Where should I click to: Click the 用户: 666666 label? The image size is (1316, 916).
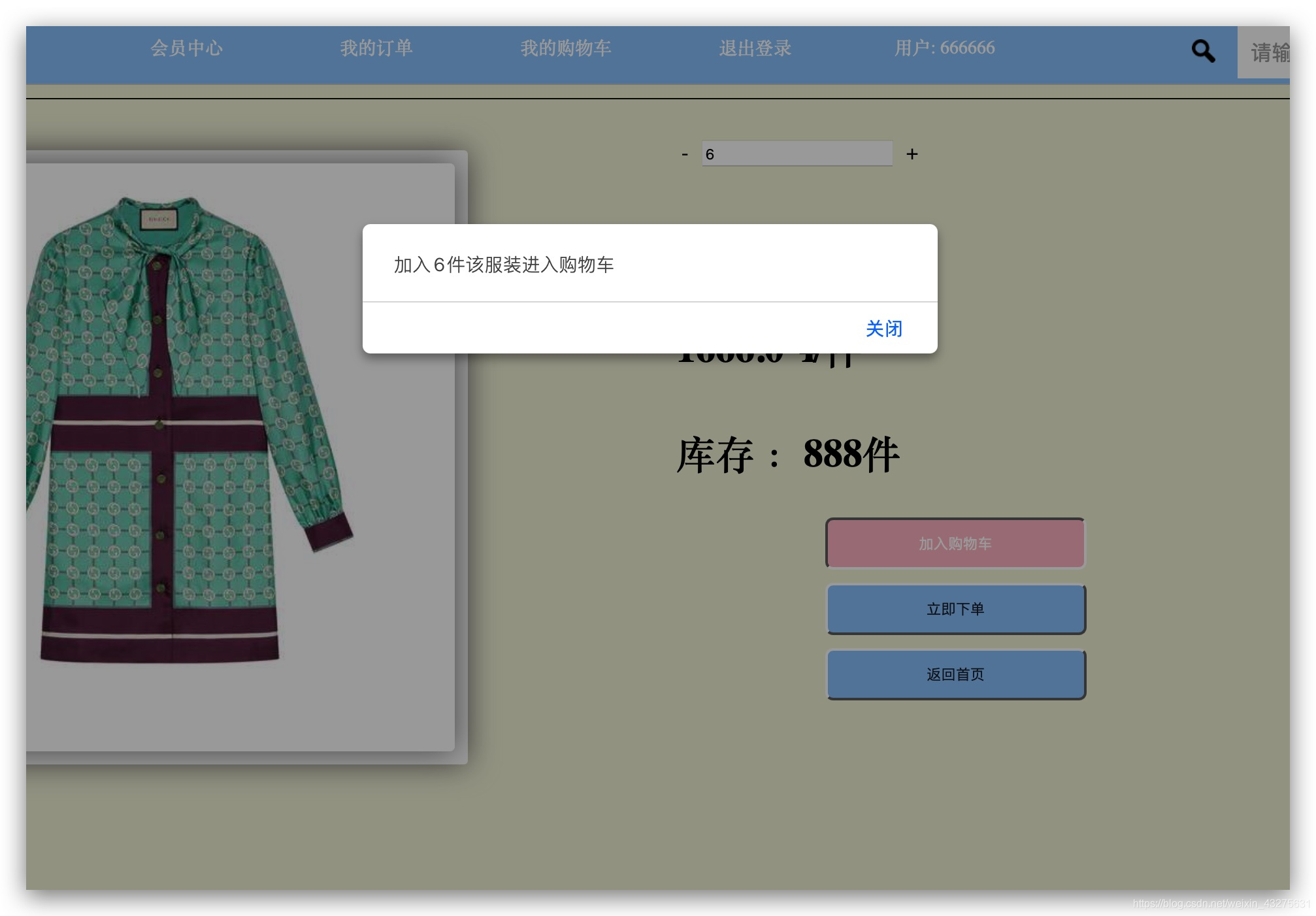point(944,48)
